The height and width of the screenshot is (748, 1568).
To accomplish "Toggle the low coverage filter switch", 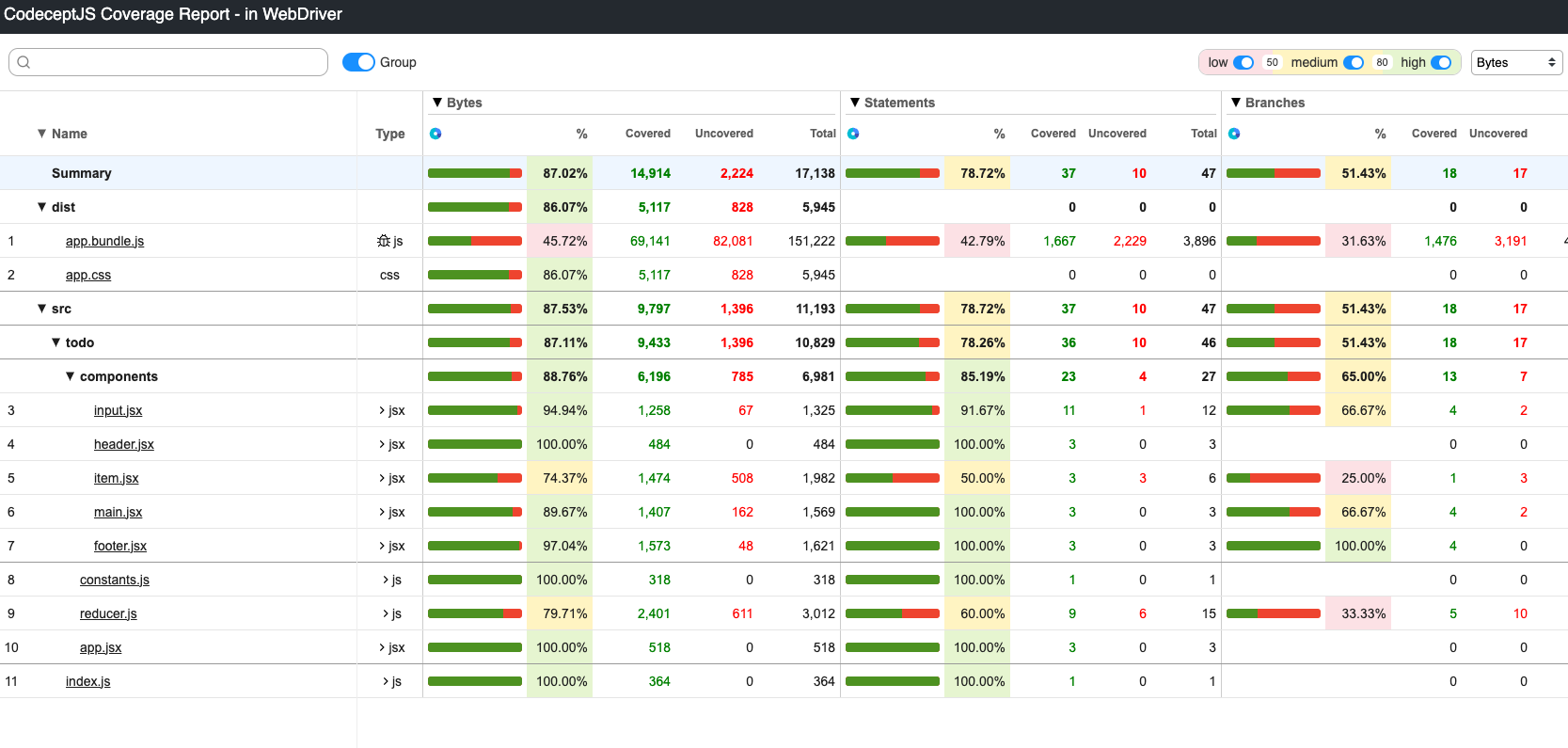I will click(1243, 62).
